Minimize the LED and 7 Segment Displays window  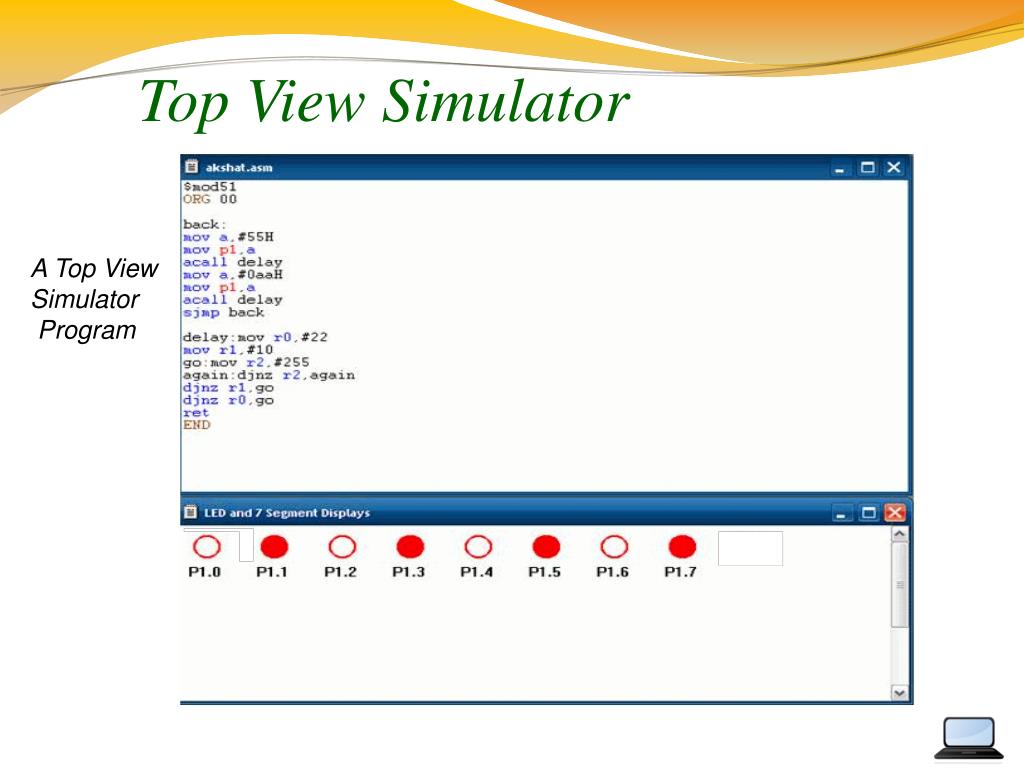[x=841, y=513]
